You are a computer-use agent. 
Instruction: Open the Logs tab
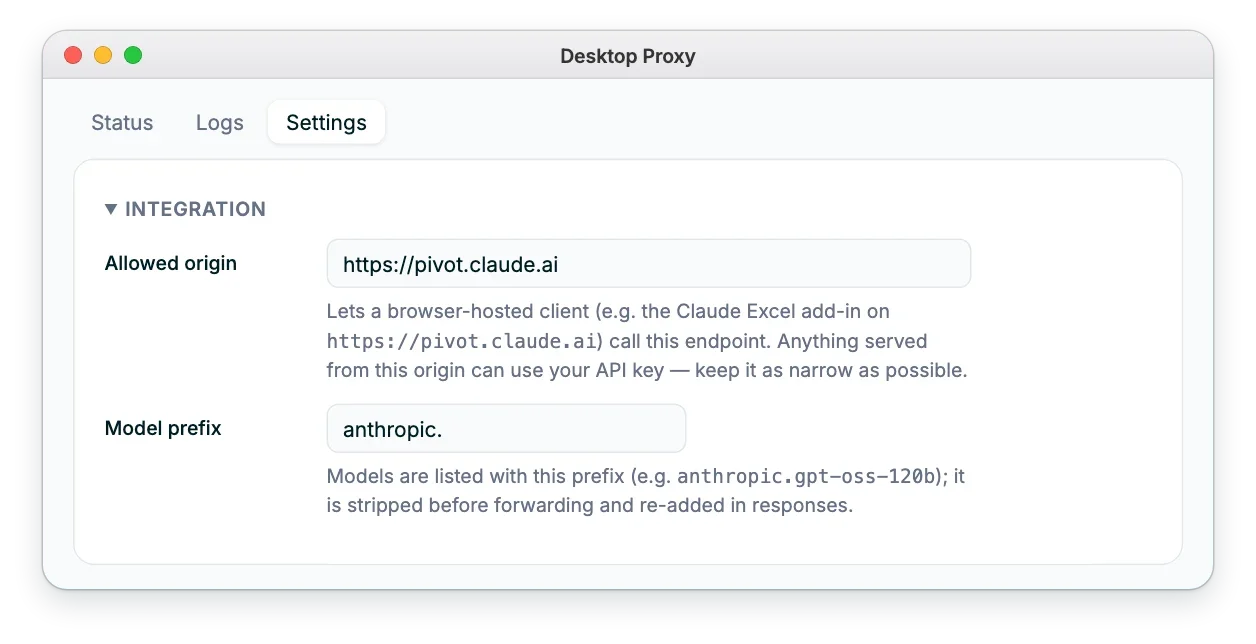[x=220, y=123]
